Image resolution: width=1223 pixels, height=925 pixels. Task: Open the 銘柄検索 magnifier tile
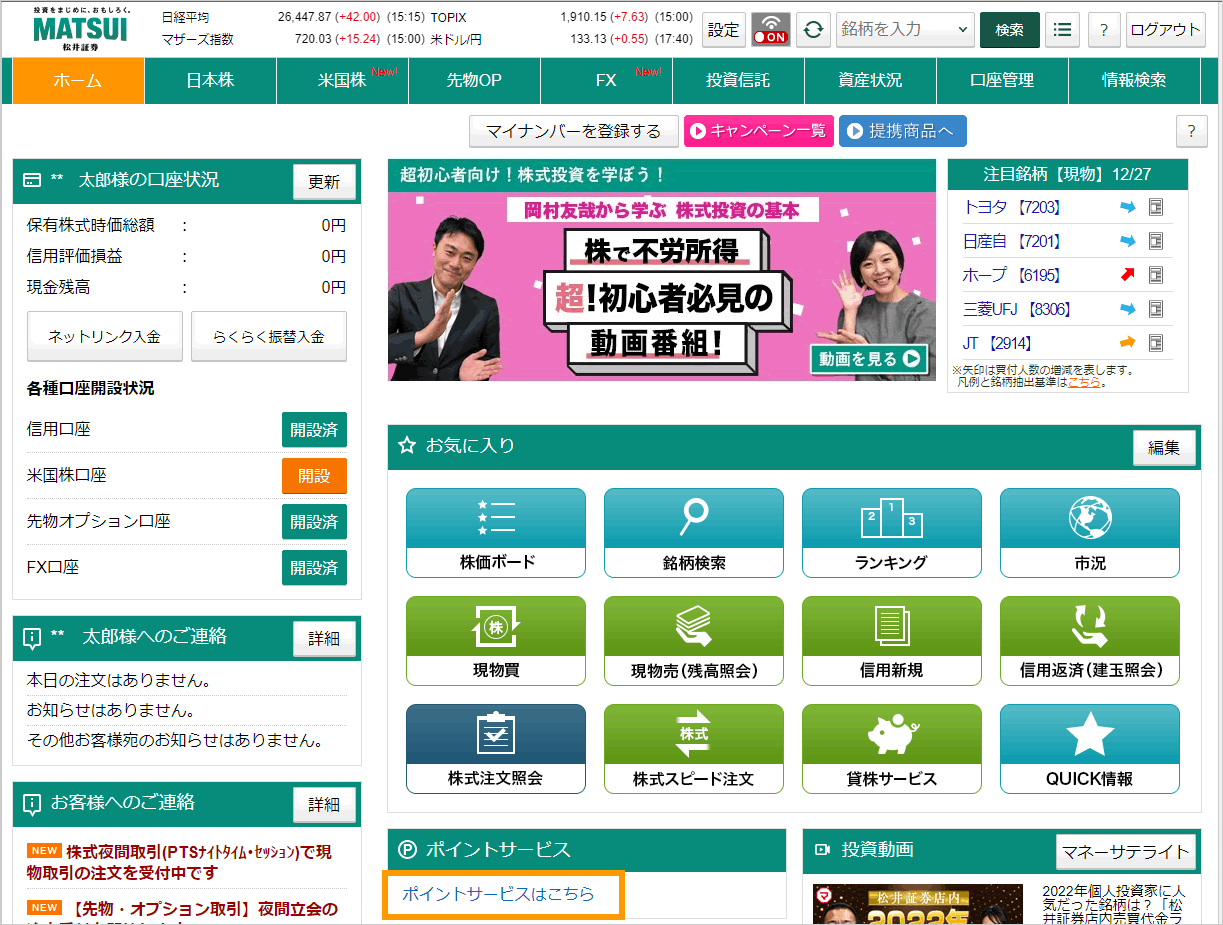(694, 533)
